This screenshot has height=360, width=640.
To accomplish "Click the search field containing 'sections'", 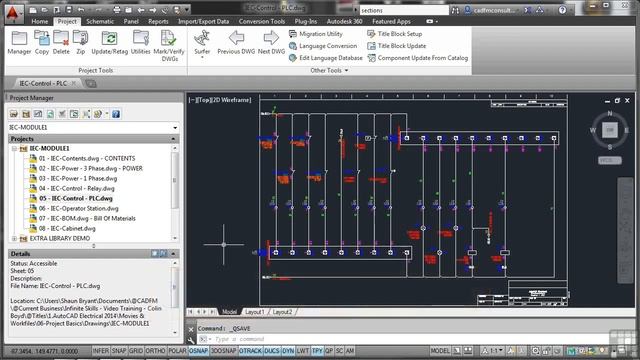I will 404,10.
